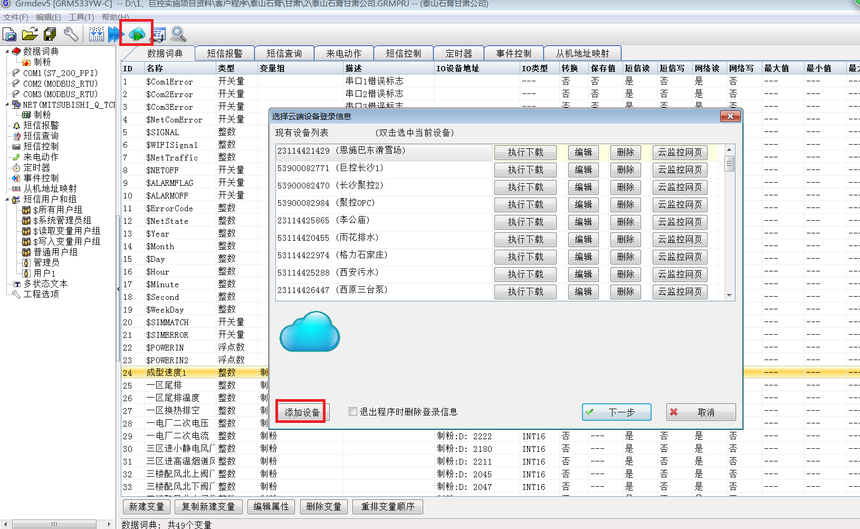Open the 编辑(E) menu
The image size is (860, 529).
[48, 17]
